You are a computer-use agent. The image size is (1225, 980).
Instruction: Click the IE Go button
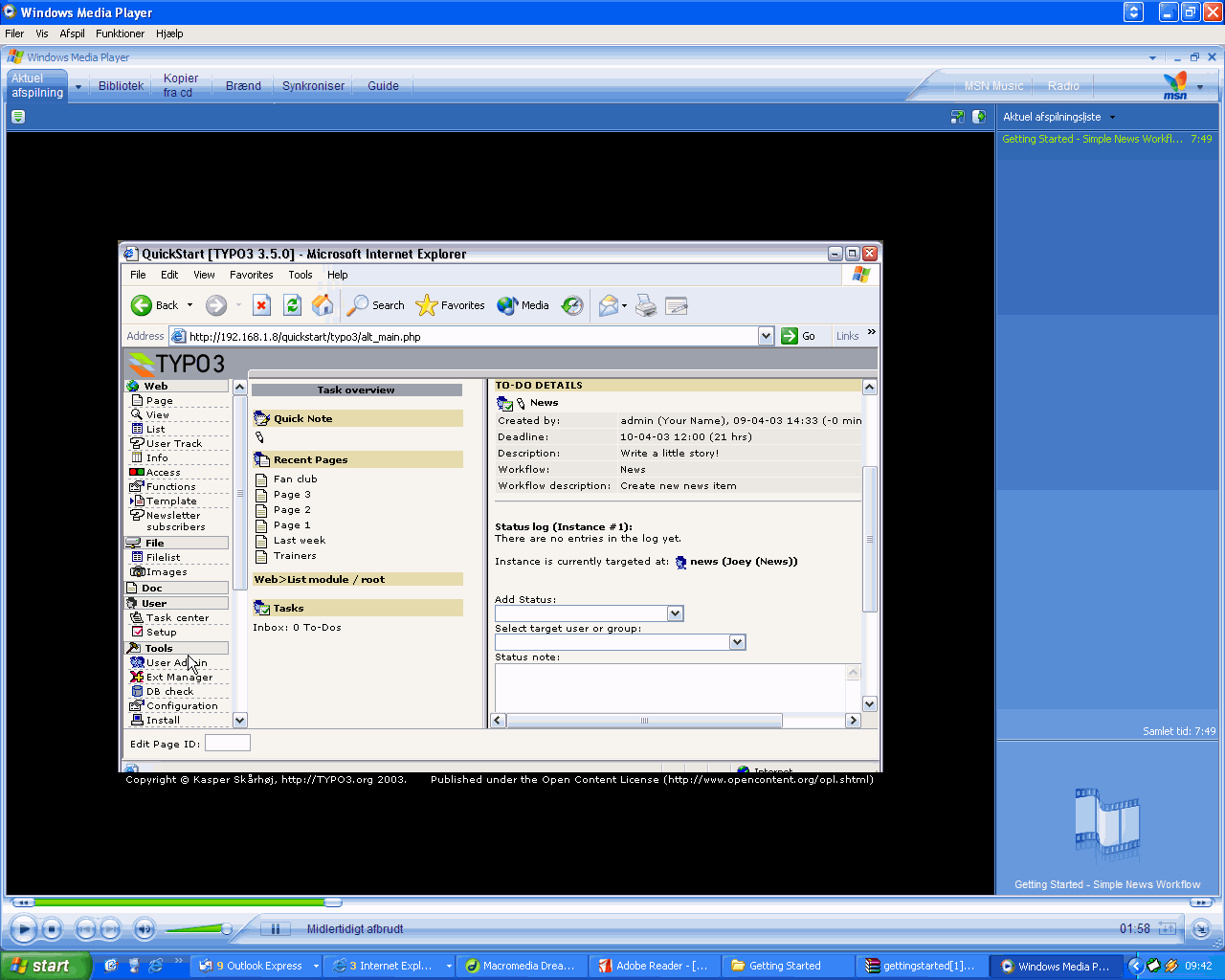coord(798,336)
